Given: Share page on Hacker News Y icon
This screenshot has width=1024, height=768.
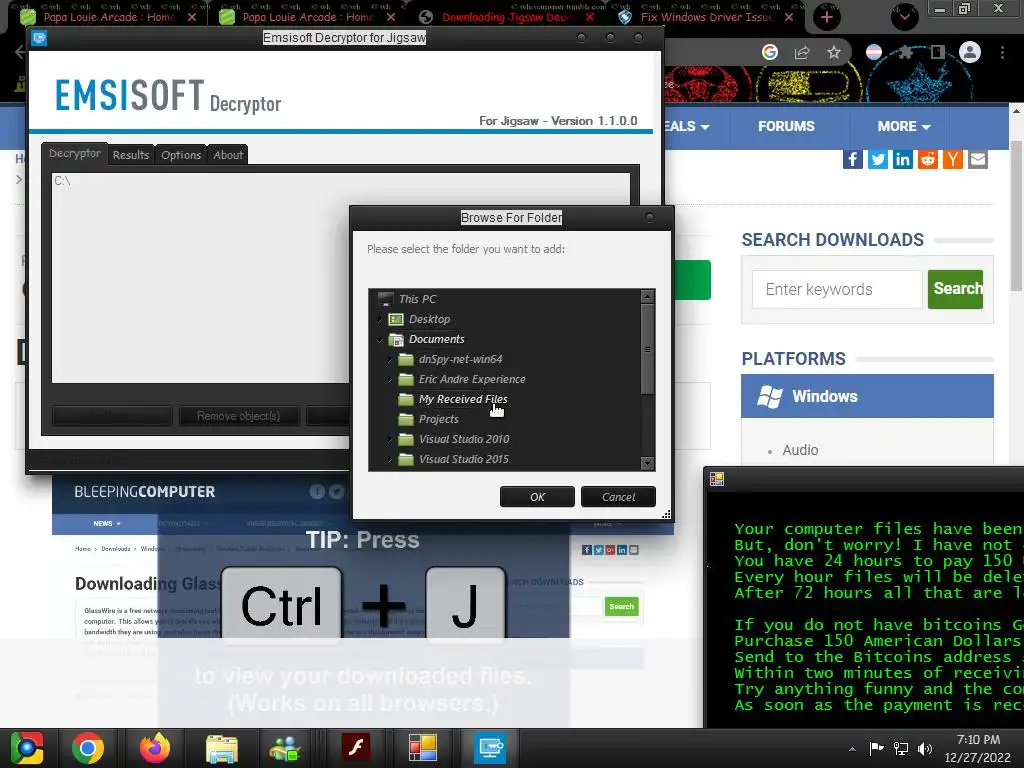Looking at the screenshot, I should (x=953, y=159).
